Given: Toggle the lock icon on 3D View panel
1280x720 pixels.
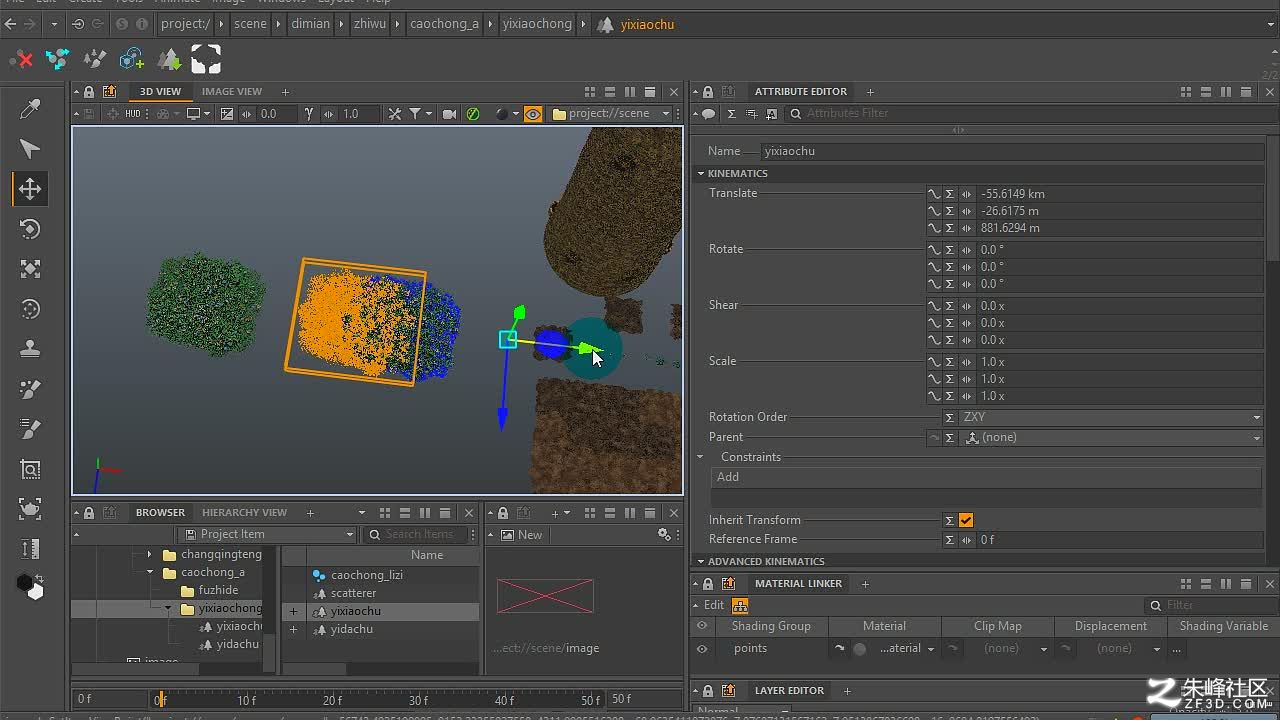Looking at the screenshot, I should (x=89, y=92).
